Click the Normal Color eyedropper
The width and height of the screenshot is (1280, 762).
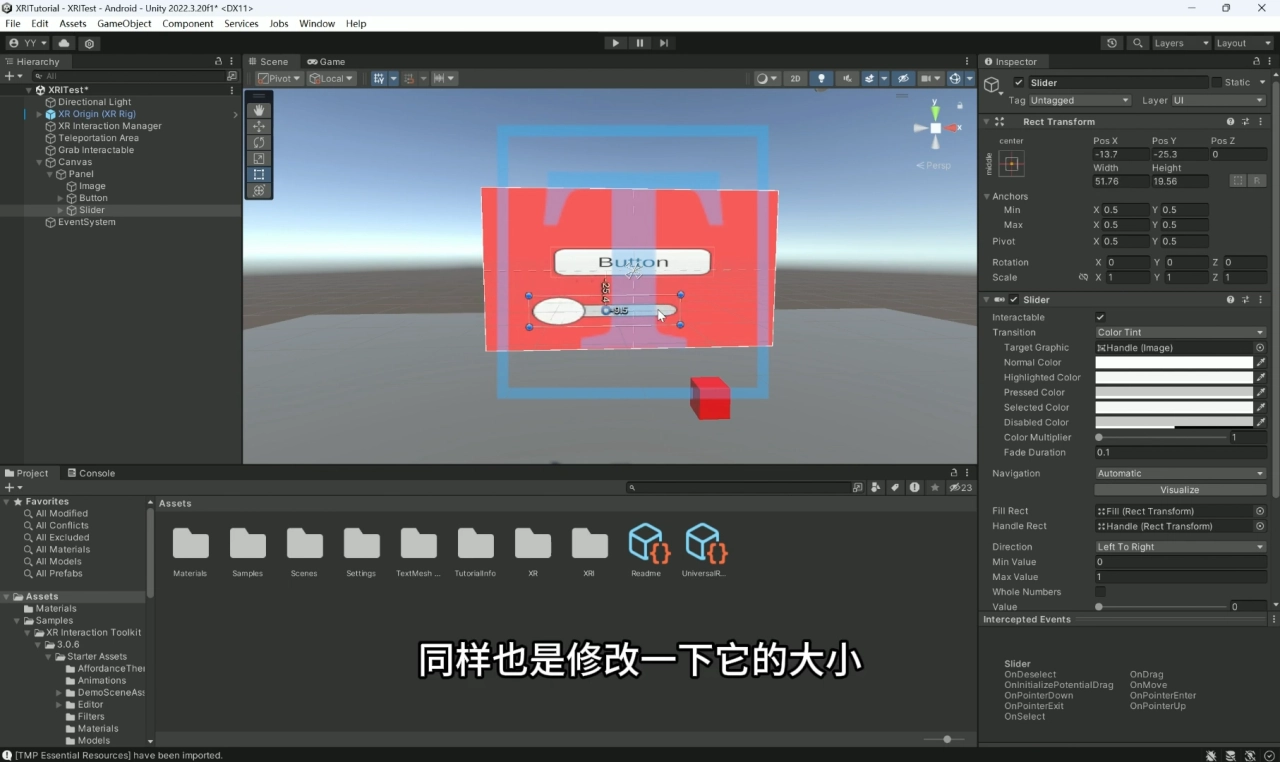(x=1261, y=362)
